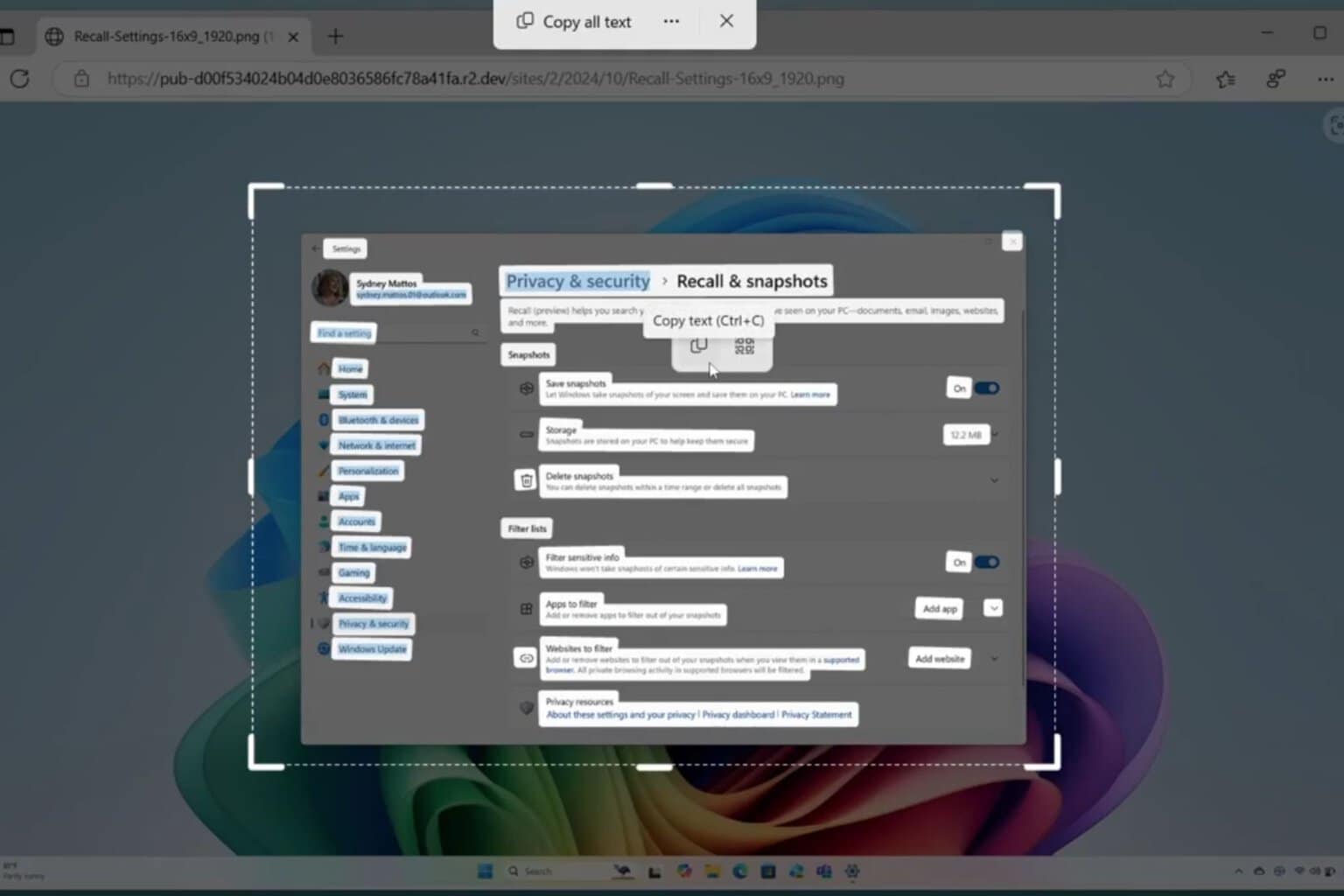Click the Copy all text button

[575, 22]
